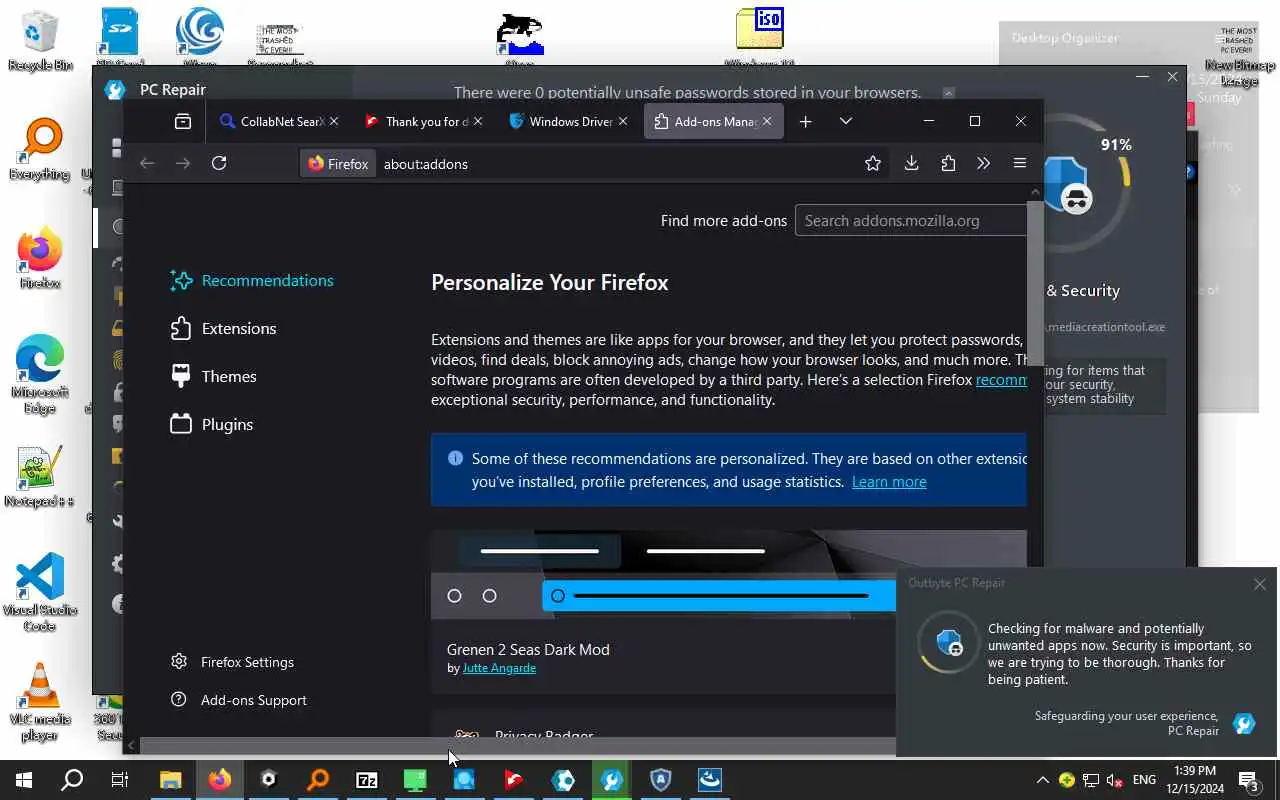
Task: Open Firefox tab overview (Firefox View) icon
Action: (x=183, y=121)
